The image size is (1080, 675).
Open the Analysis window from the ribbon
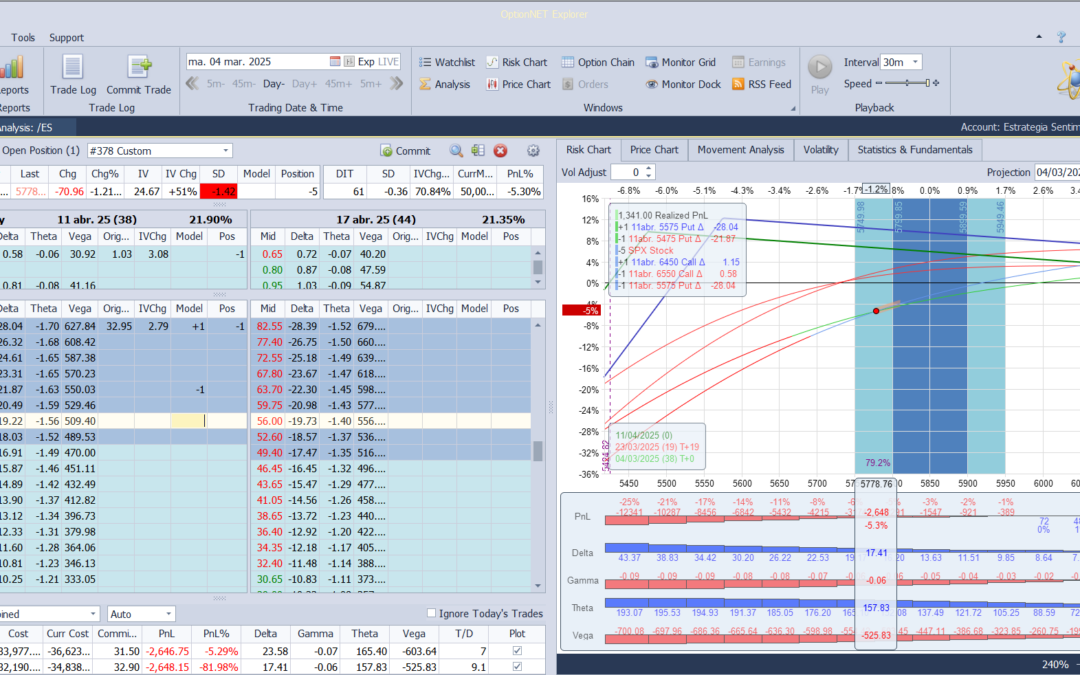point(445,84)
